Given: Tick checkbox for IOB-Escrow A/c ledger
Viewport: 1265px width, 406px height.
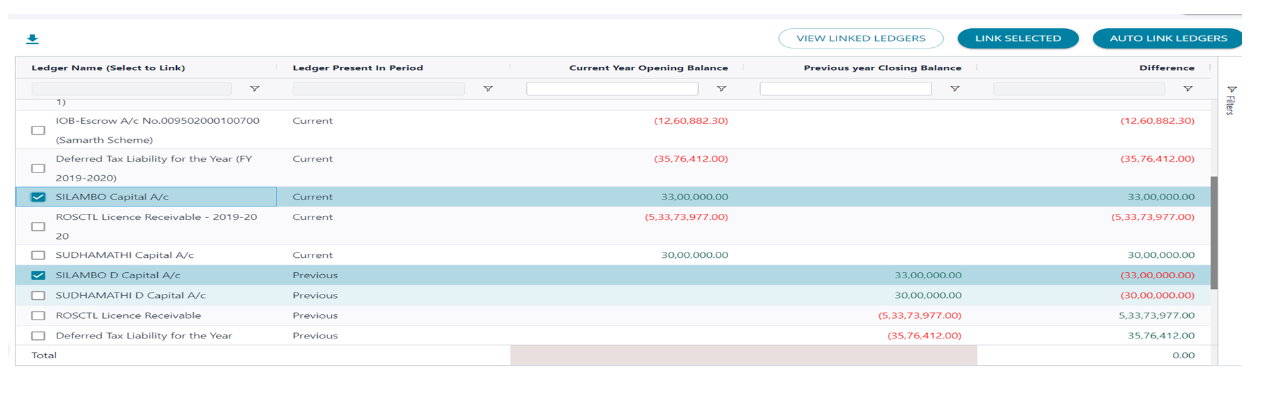Looking at the screenshot, I should click(x=38, y=131).
